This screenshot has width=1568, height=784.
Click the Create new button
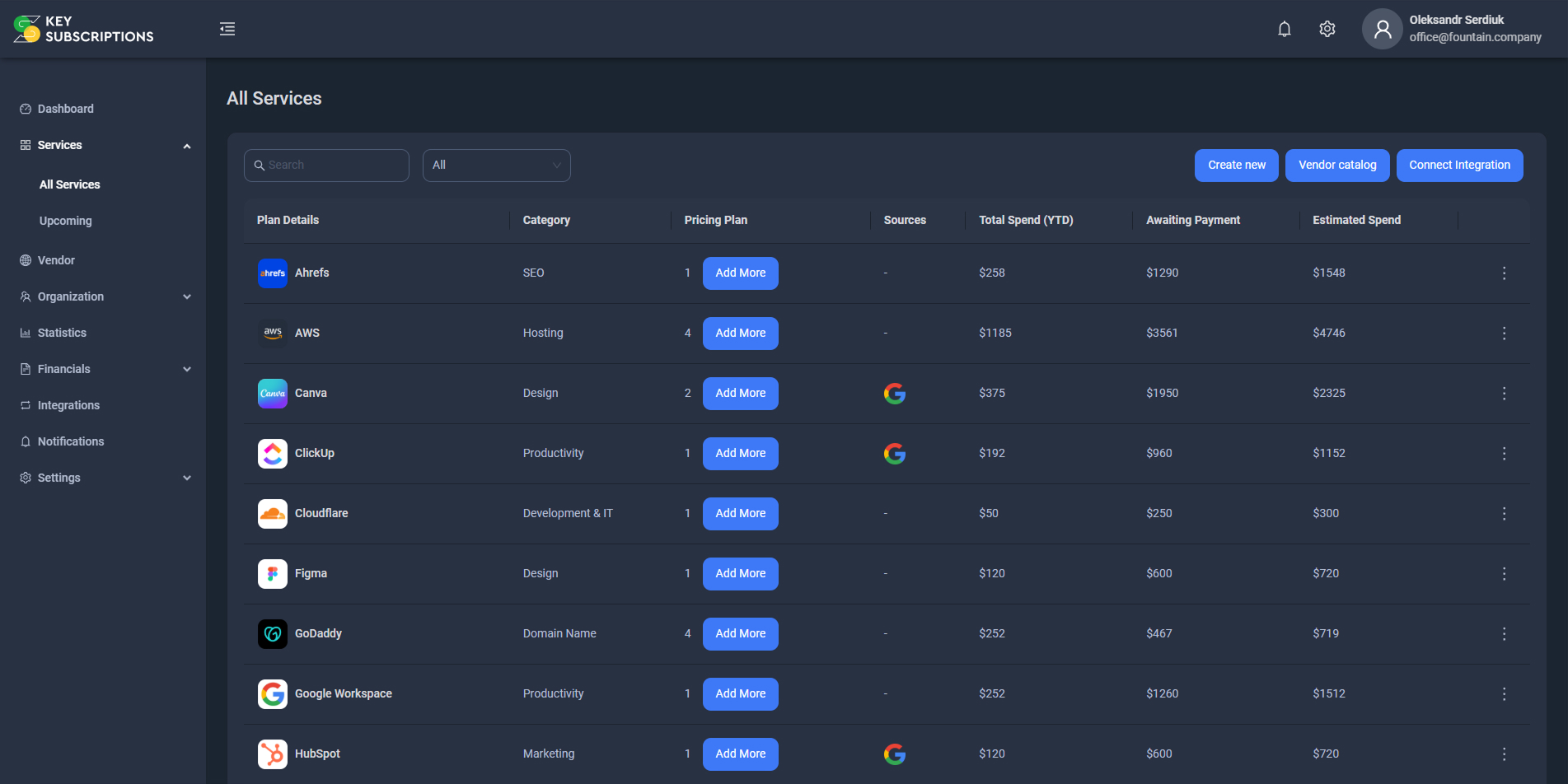[x=1237, y=166]
